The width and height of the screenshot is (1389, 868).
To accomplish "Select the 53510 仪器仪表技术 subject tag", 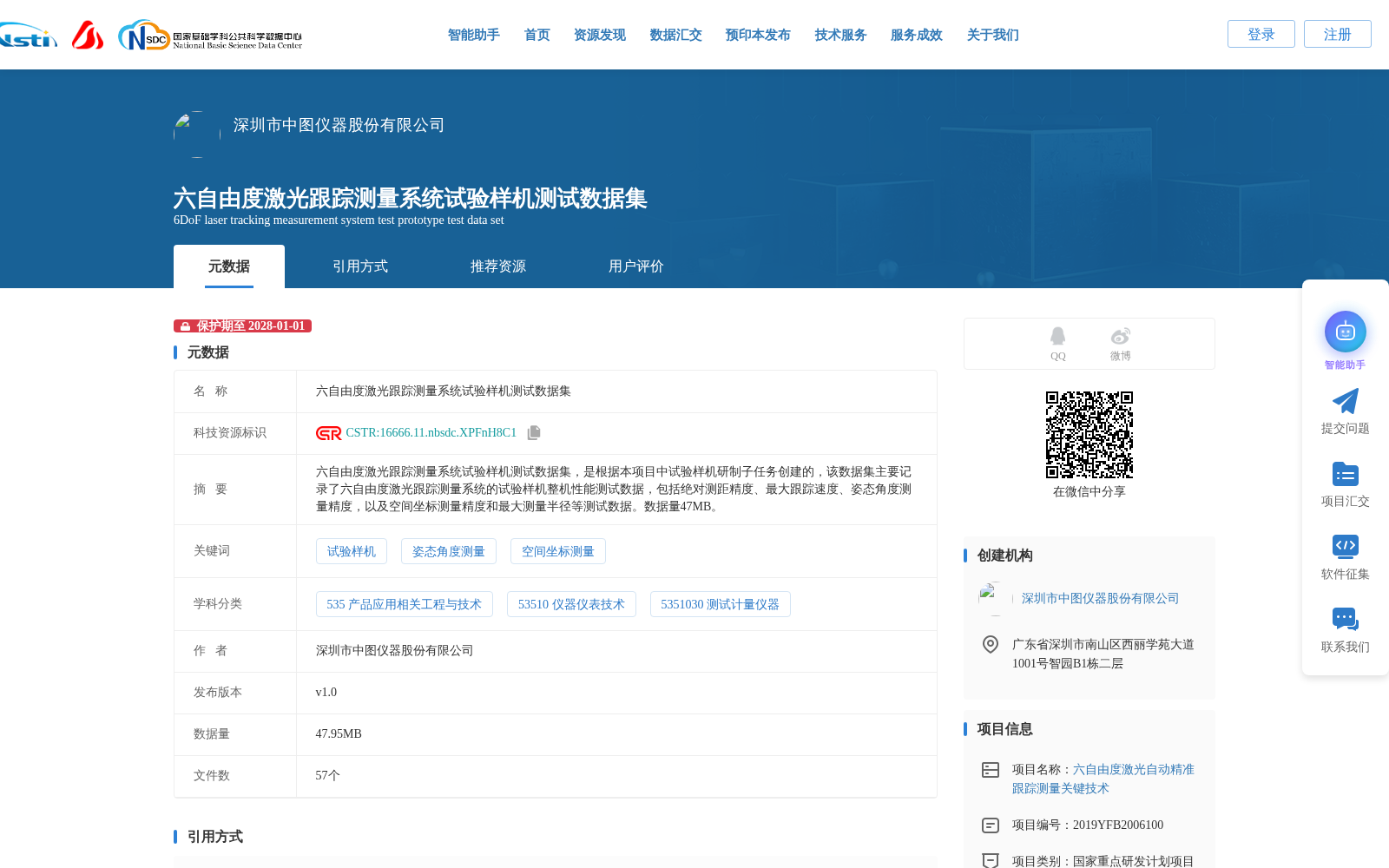I will pyautogui.click(x=571, y=604).
